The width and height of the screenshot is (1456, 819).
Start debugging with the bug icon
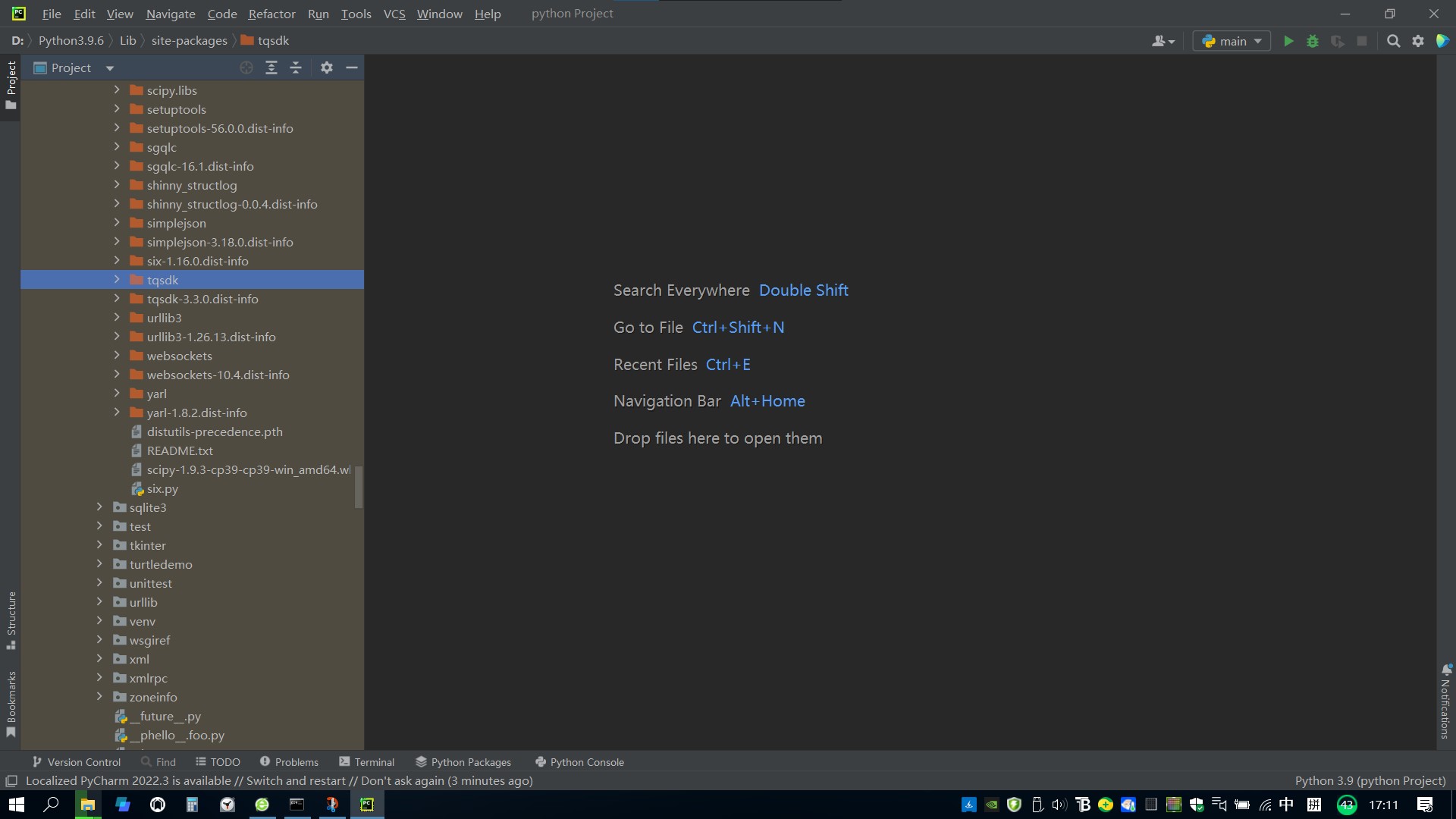1313,41
